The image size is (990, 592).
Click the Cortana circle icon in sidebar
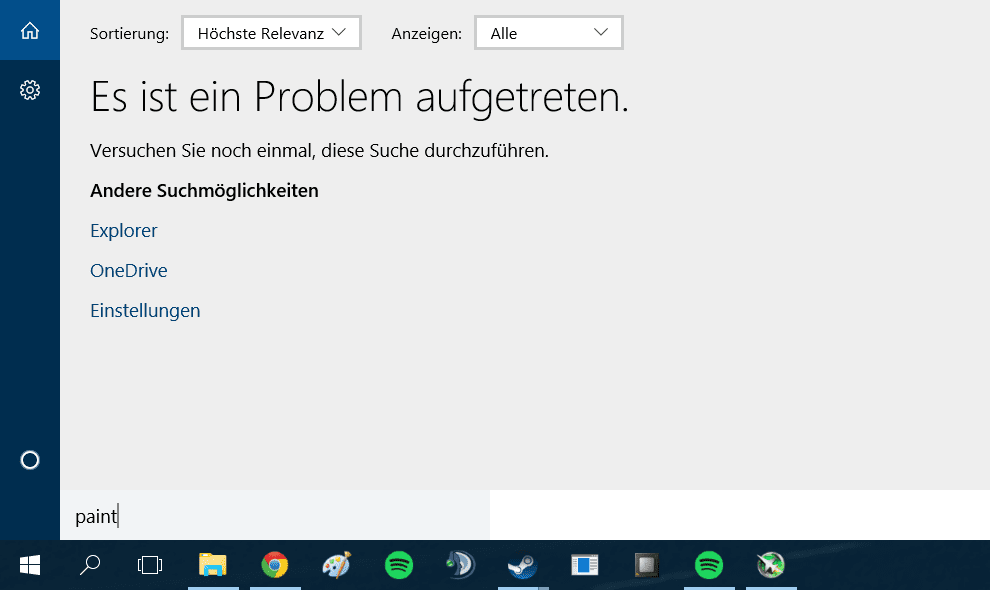point(30,460)
